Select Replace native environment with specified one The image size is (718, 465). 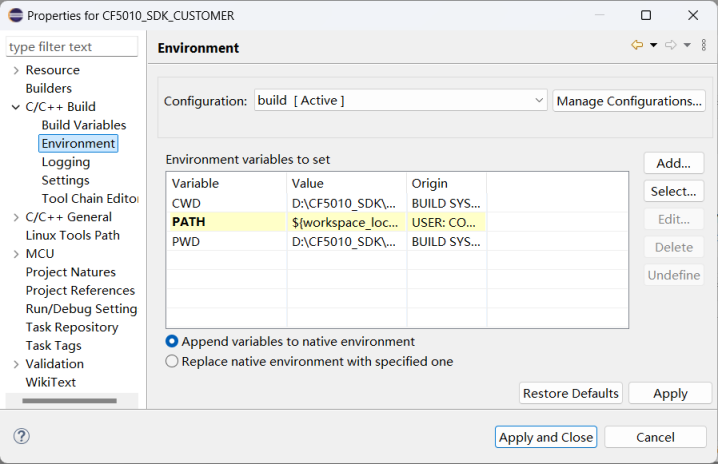[172, 361]
